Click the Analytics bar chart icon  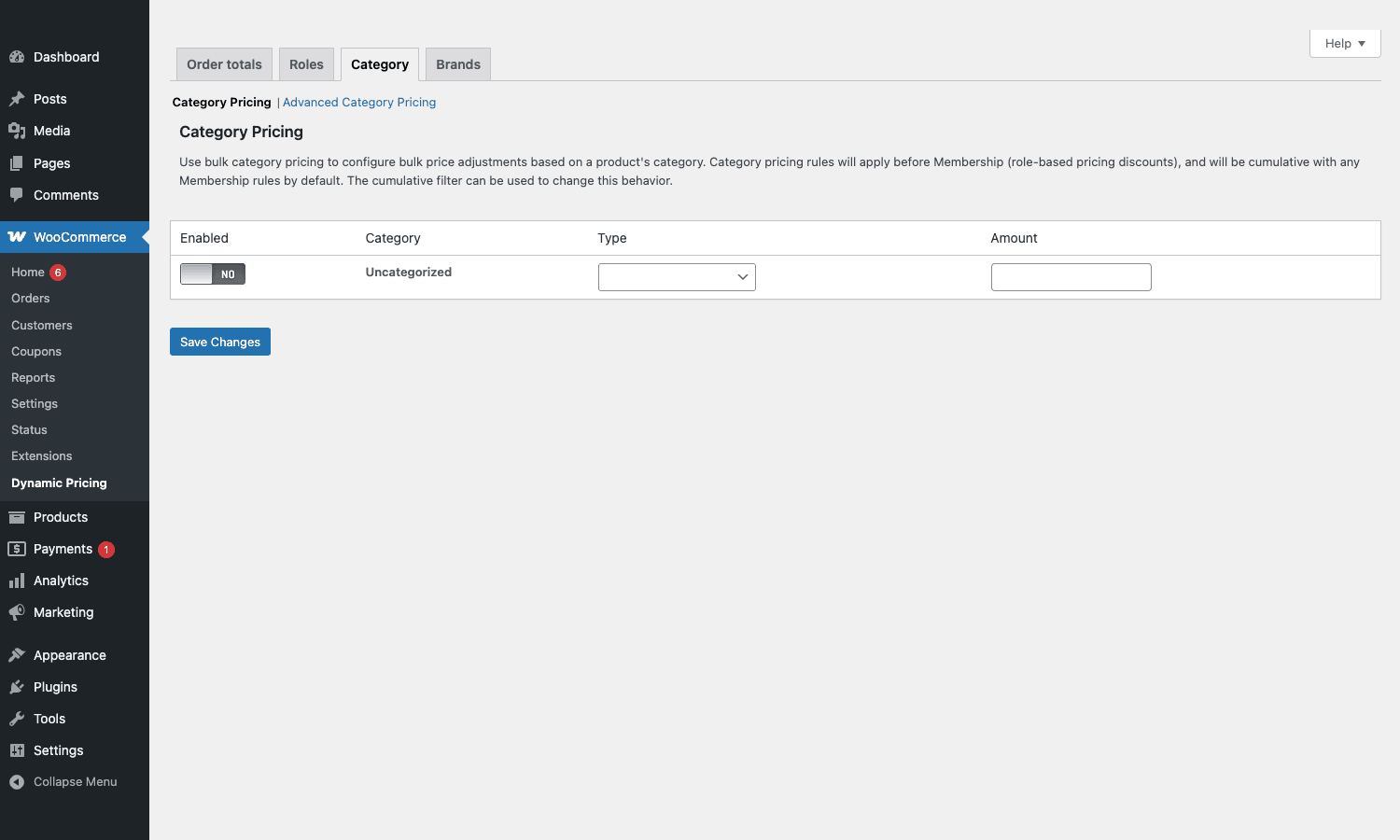point(17,581)
